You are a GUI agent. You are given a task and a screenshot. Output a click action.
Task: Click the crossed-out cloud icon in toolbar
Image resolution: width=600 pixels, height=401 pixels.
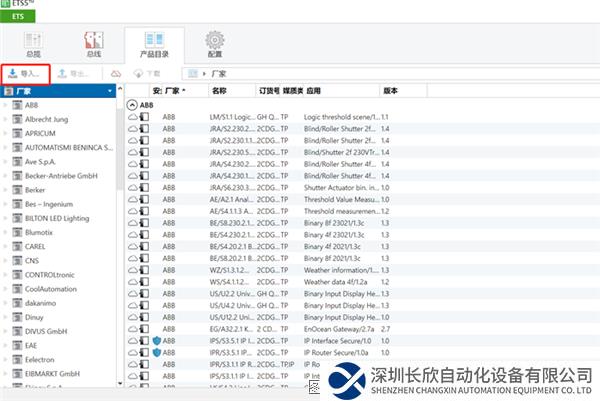[115, 74]
